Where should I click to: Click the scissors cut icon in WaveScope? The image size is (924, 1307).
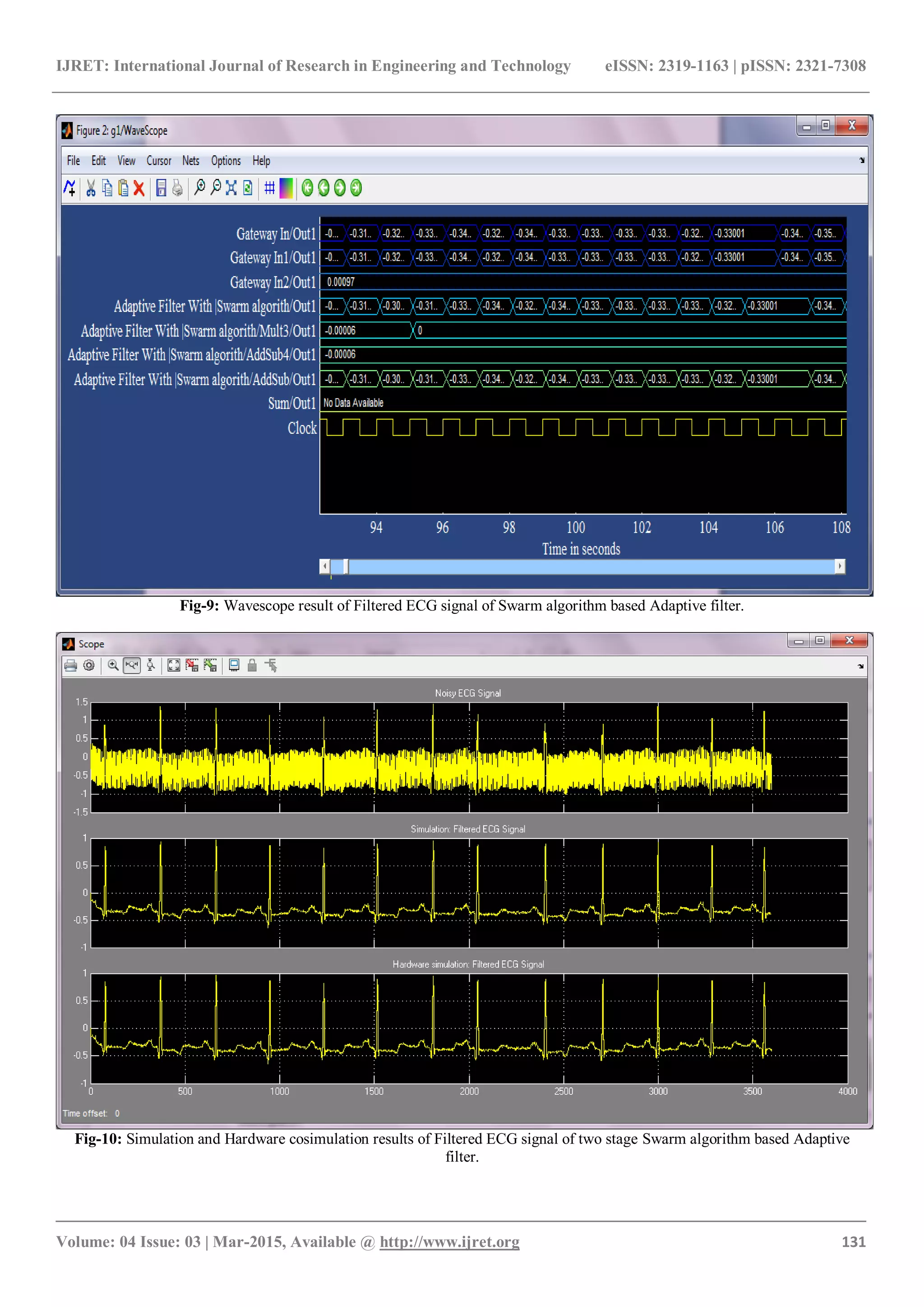click(91, 188)
